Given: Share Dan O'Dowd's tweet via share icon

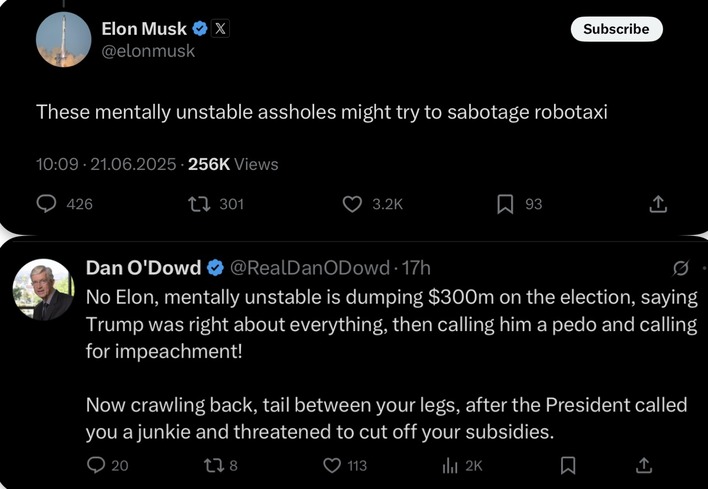Looking at the screenshot, I should click(645, 465).
